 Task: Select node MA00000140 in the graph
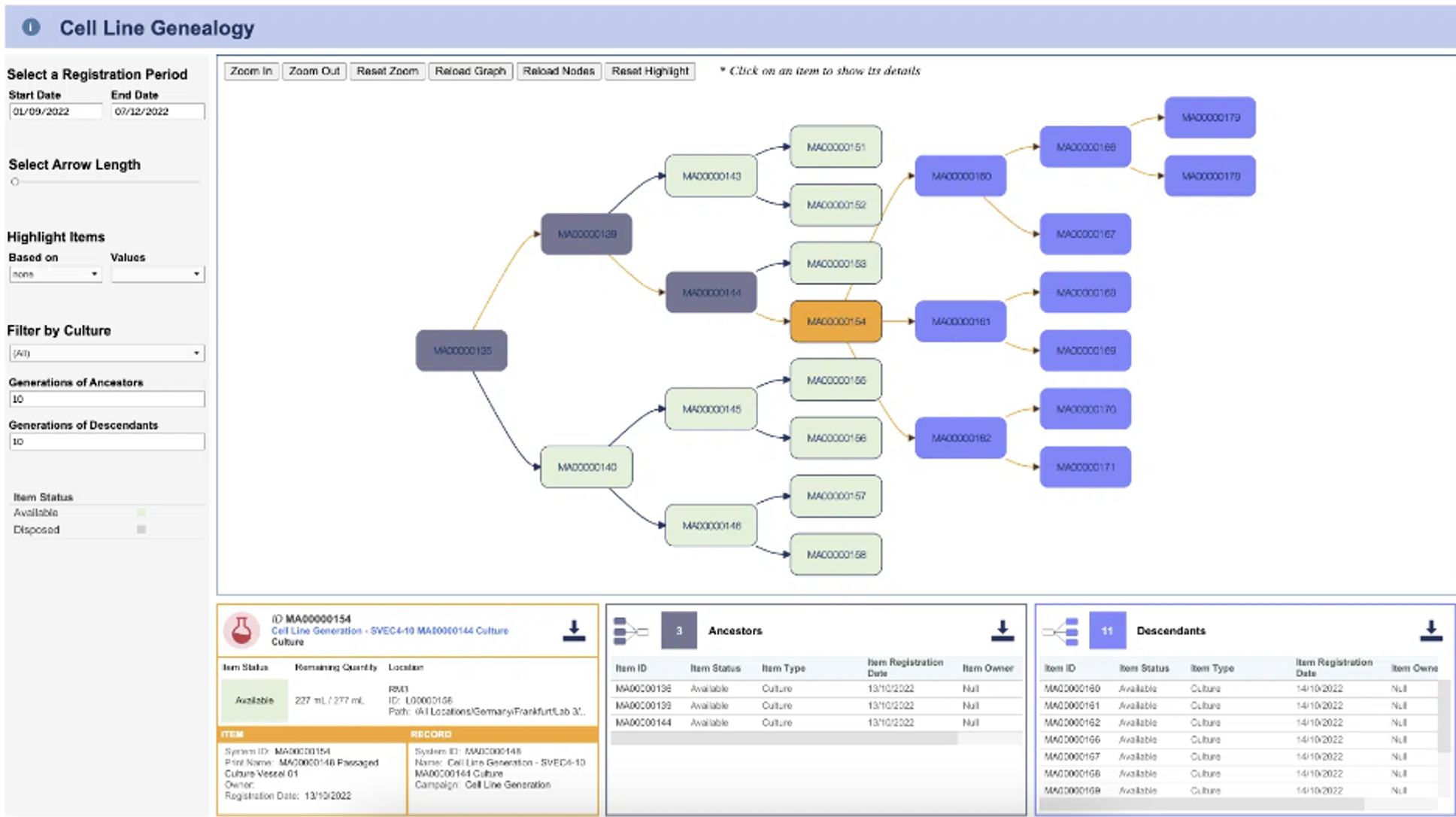tap(587, 467)
